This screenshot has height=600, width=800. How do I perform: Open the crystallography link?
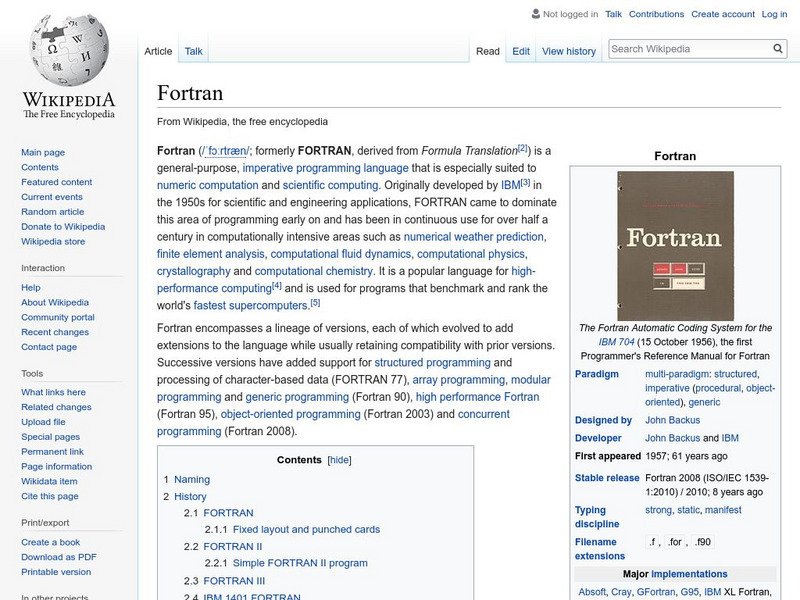[193, 271]
